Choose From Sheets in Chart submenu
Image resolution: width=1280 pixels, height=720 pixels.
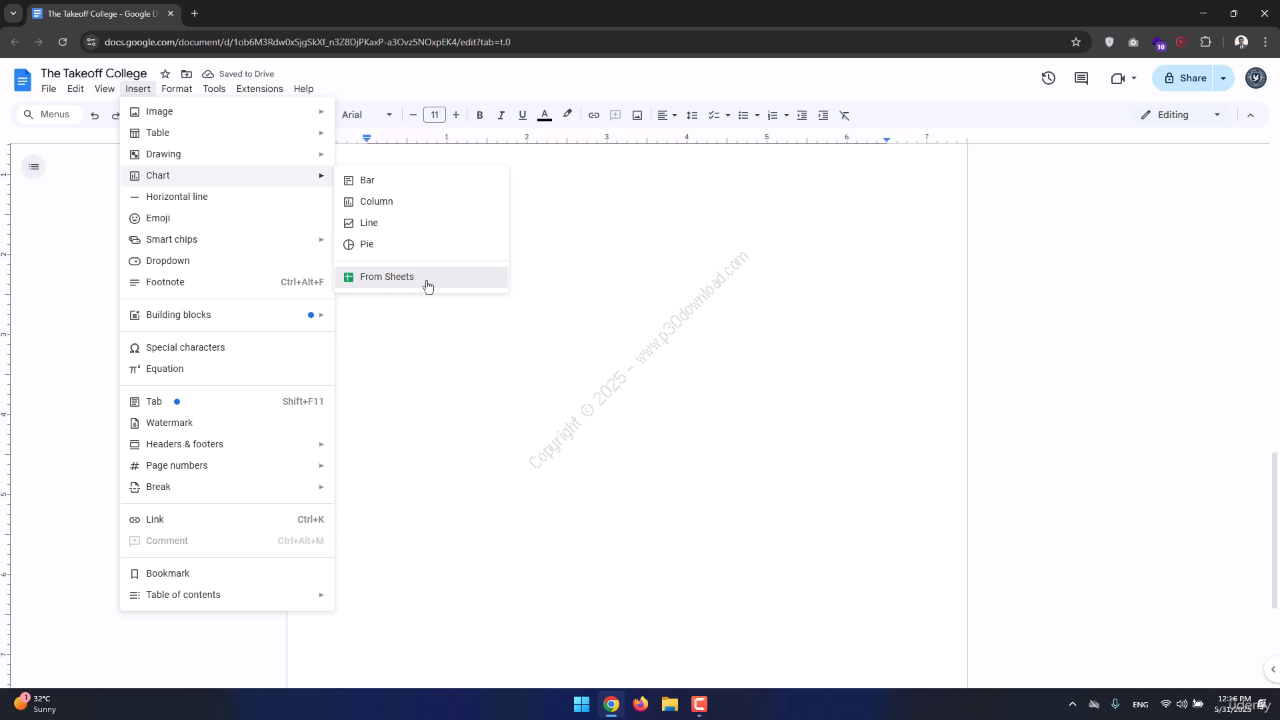tap(387, 277)
